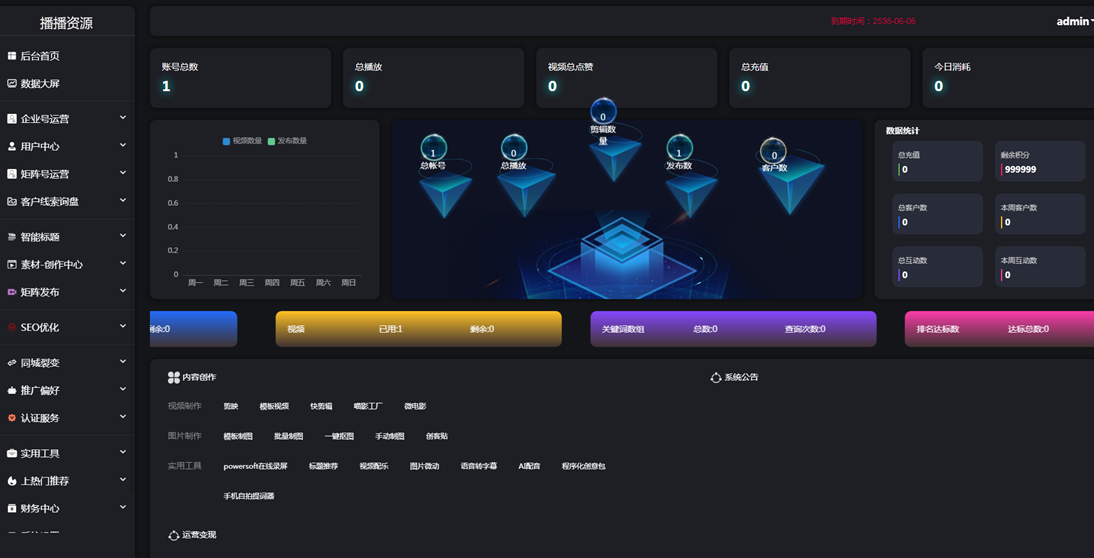The width and height of the screenshot is (1094, 558).
Task: Expand the 财务中心 sidebar chevron
Action: coord(123,508)
